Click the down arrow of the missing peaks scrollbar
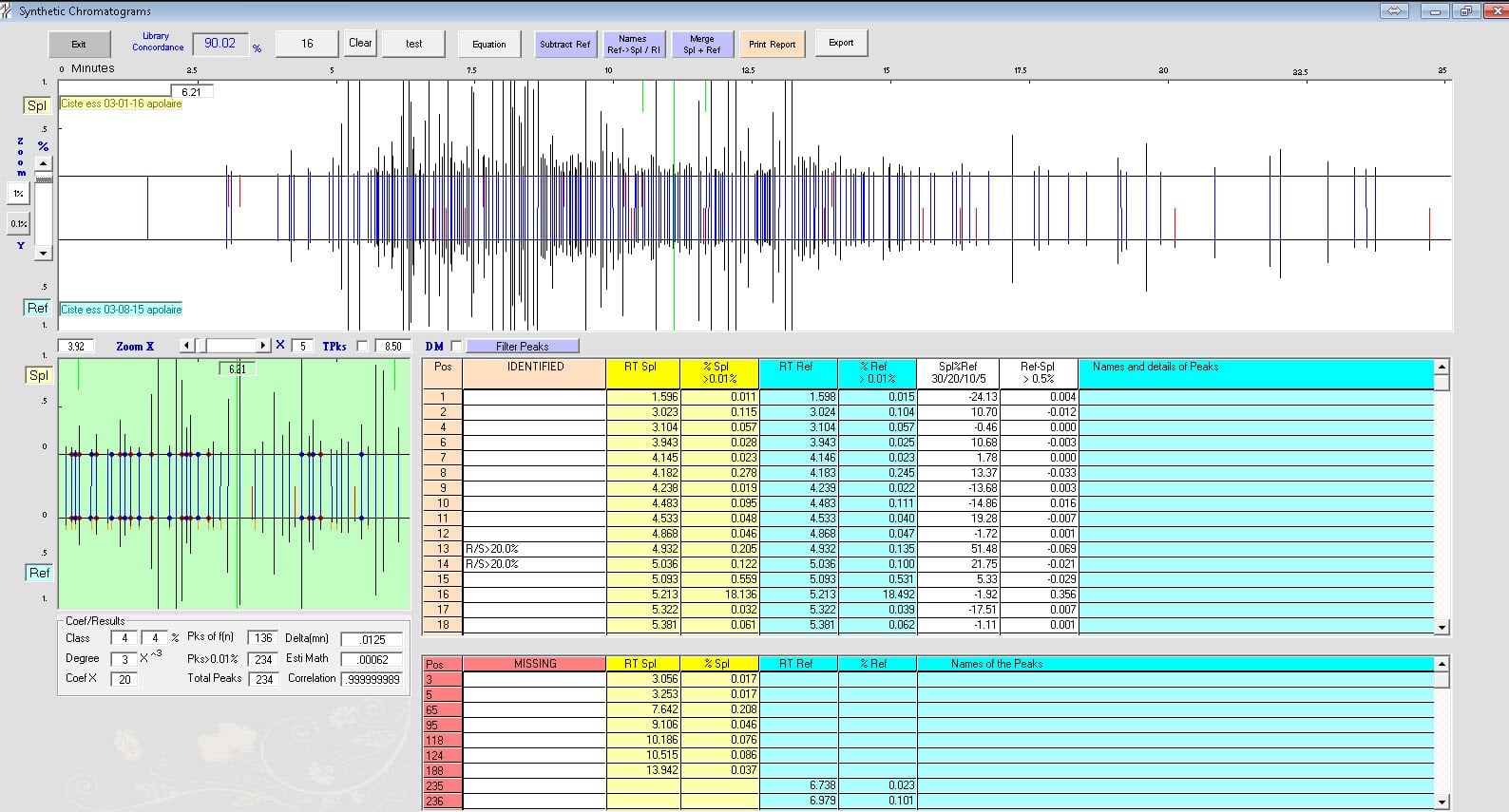This screenshot has width=1509, height=812. click(x=1442, y=802)
